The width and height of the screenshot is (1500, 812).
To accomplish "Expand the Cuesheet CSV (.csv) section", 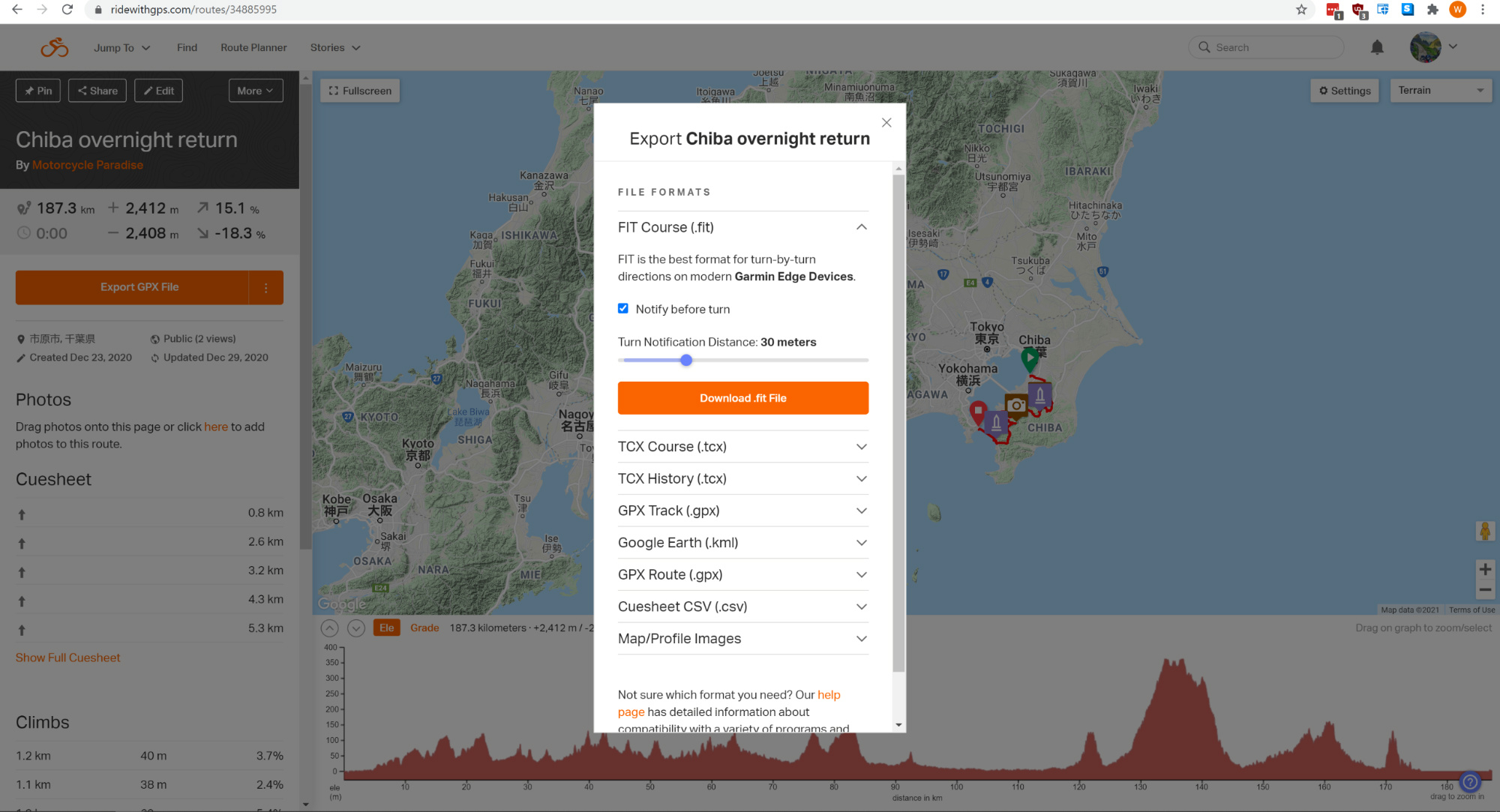I will click(x=742, y=607).
